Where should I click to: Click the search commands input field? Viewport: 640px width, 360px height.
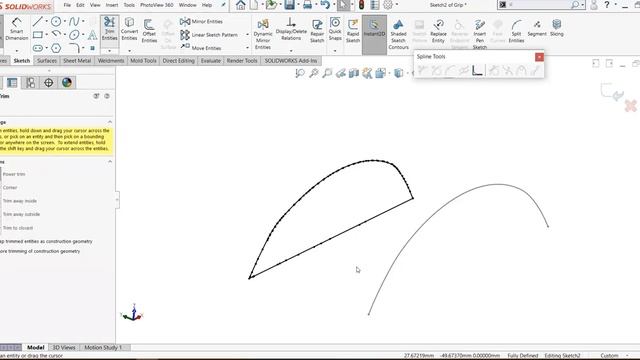tap(538, 5)
